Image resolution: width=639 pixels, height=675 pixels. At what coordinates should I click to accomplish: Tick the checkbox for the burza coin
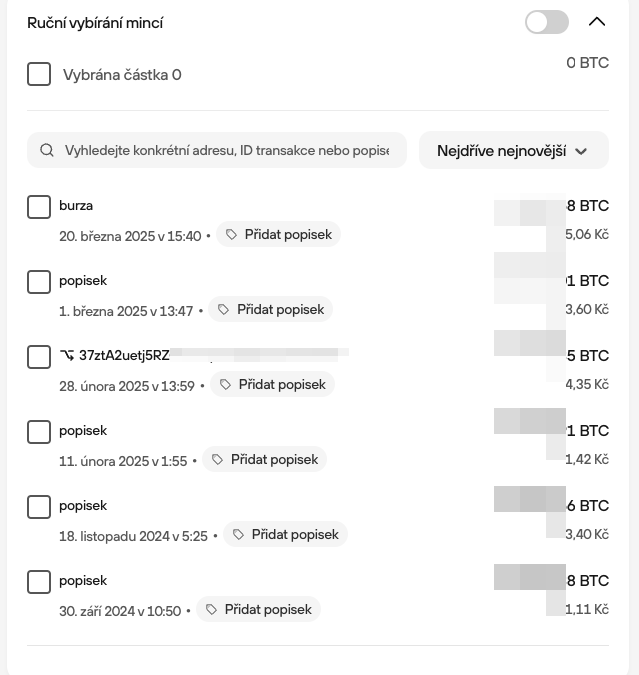coord(39,207)
